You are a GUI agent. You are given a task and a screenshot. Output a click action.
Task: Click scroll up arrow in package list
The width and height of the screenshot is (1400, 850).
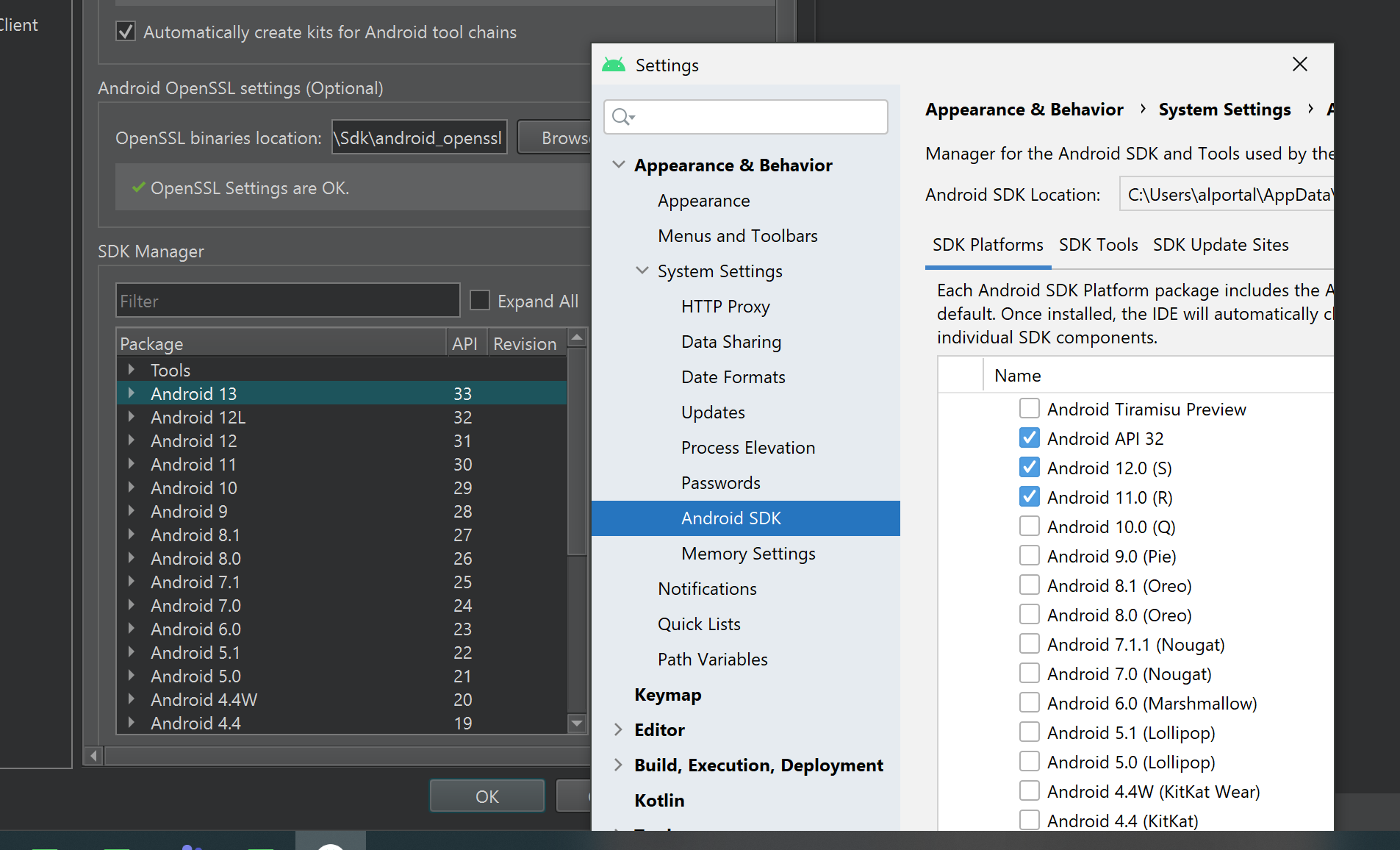(x=578, y=337)
